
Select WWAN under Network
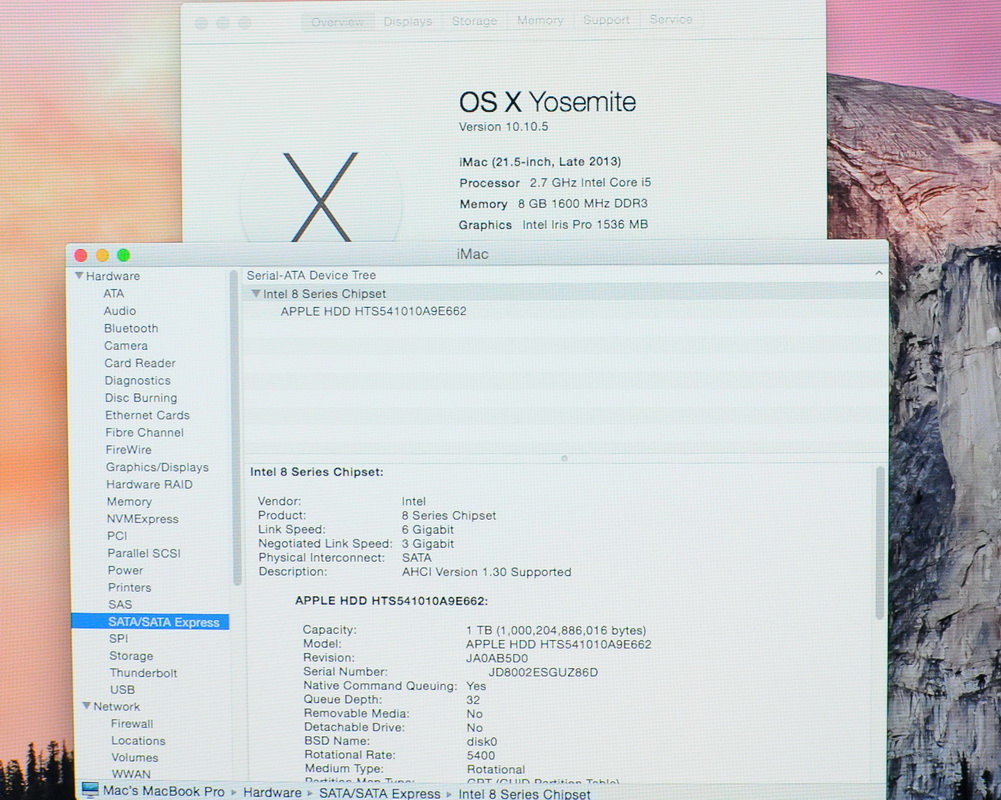[x=131, y=774]
